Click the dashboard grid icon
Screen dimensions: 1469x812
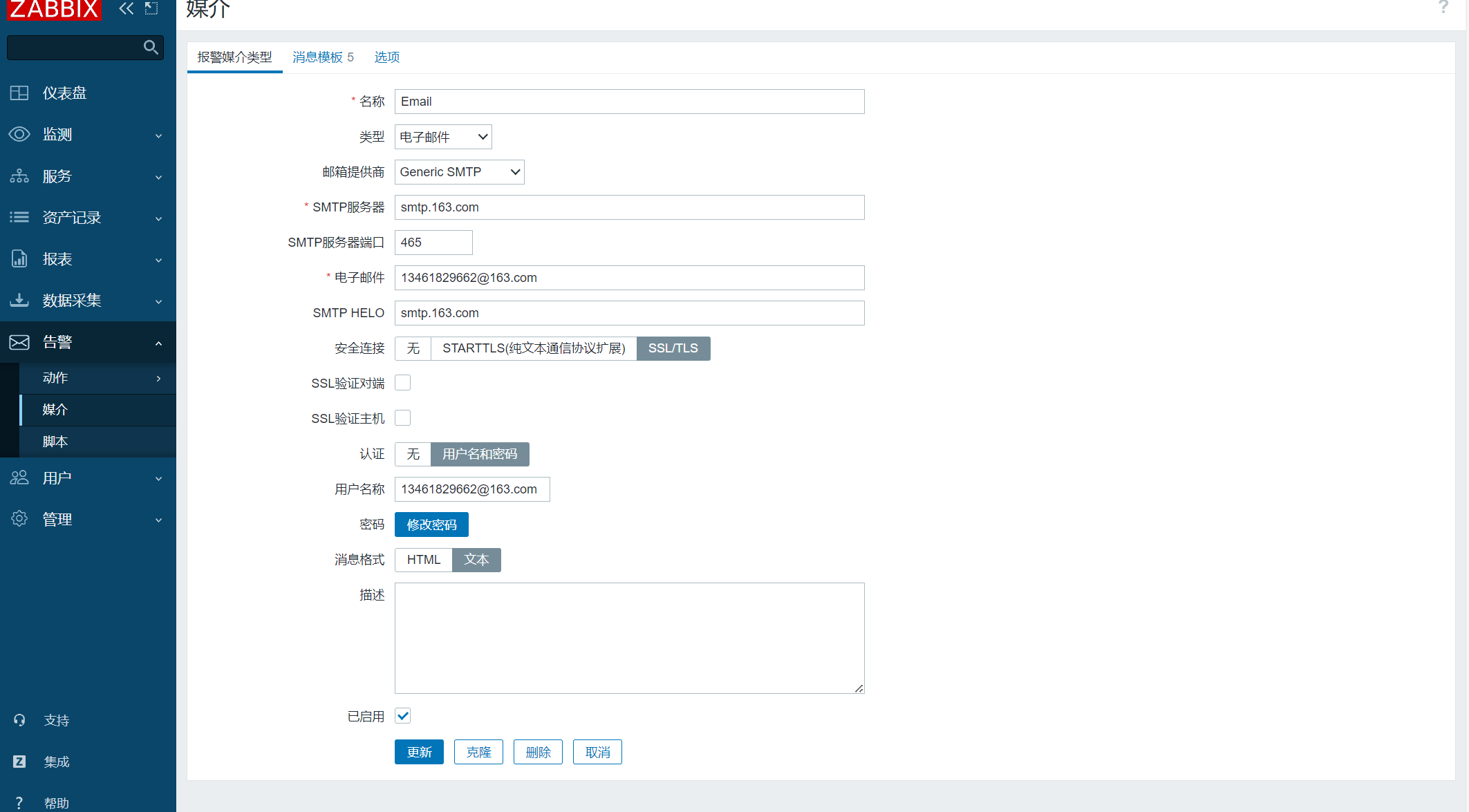point(19,93)
